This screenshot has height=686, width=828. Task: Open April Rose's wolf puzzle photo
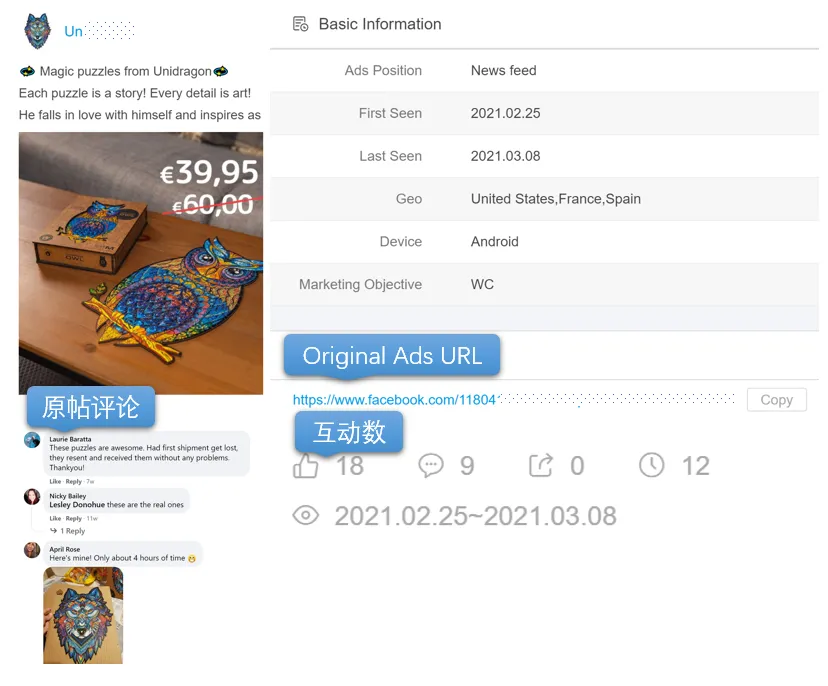click(83, 615)
